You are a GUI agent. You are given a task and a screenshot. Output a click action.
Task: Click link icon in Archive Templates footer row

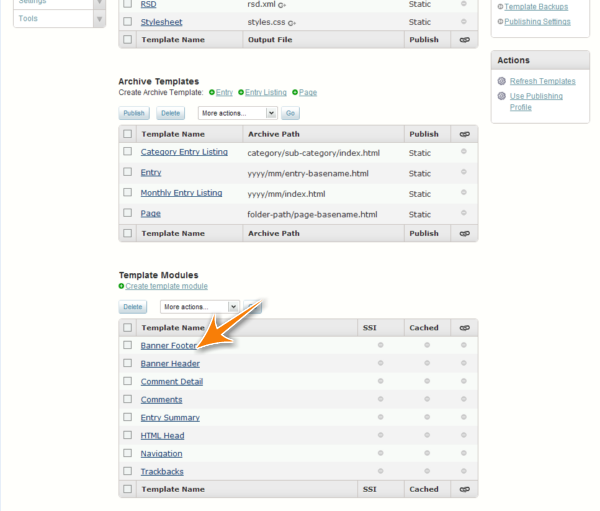(x=465, y=233)
